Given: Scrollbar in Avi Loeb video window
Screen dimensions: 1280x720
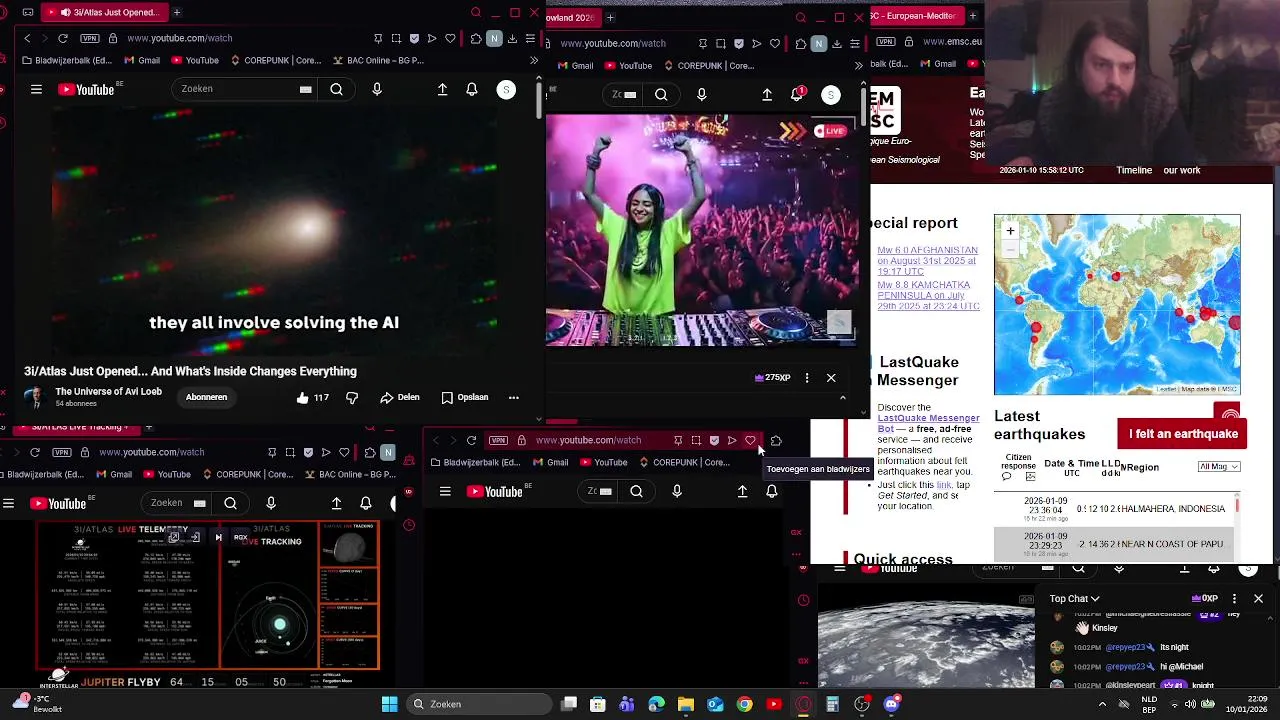Looking at the screenshot, I should pos(540,100).
